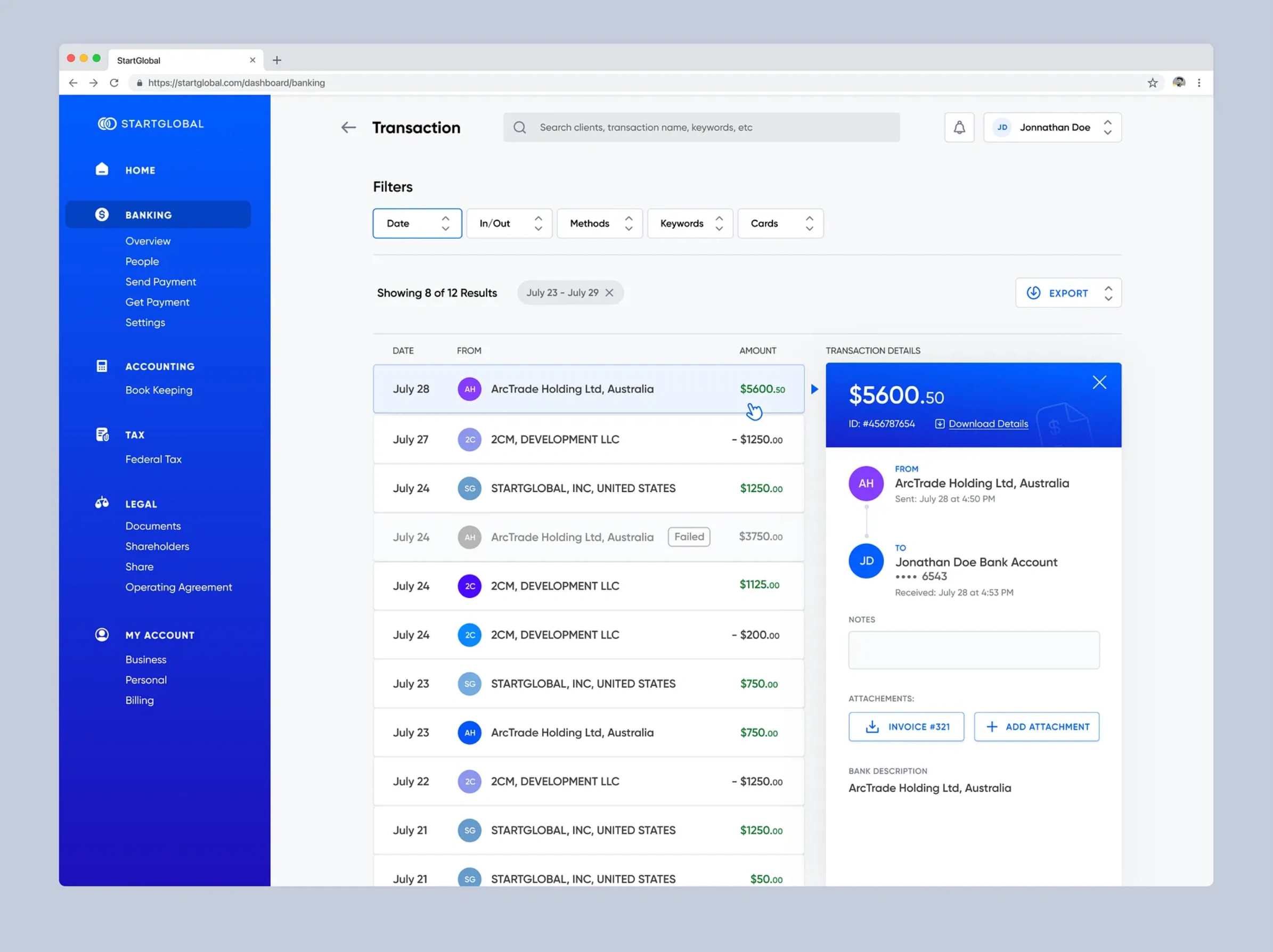Open Banking Overview in sidebar

tap(148, 241)
